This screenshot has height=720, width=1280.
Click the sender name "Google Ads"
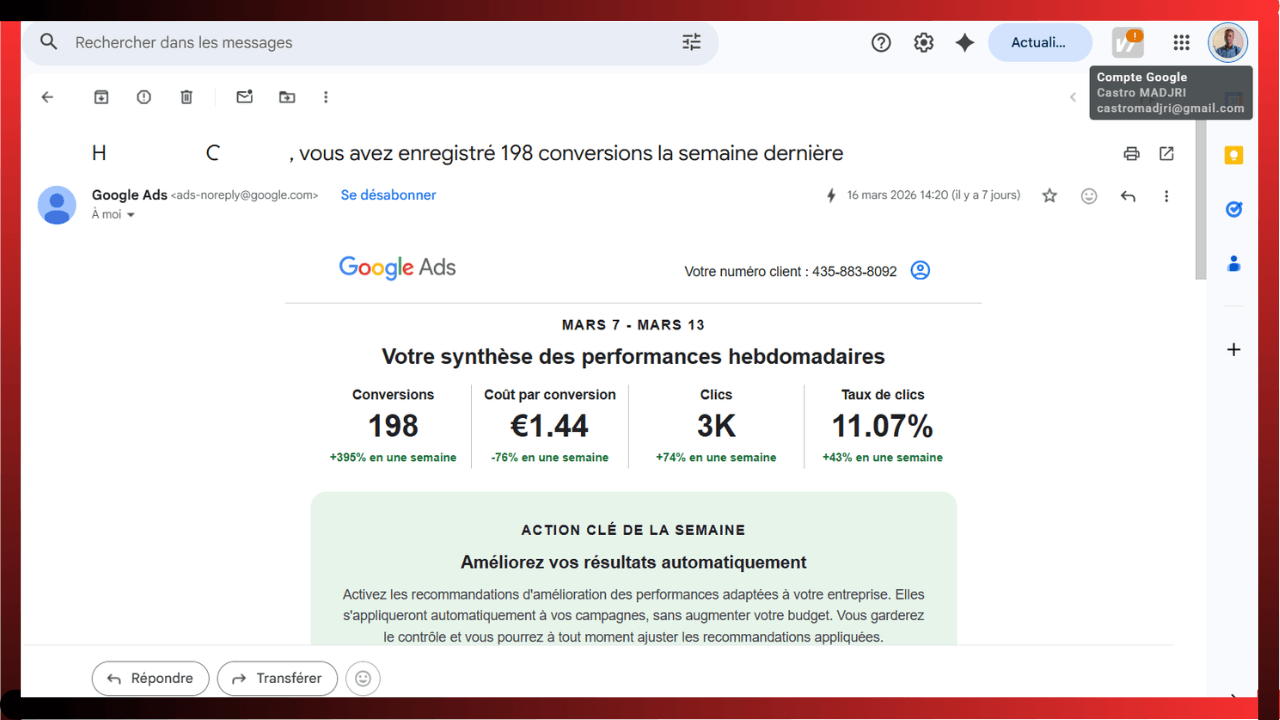pos(129,195)
